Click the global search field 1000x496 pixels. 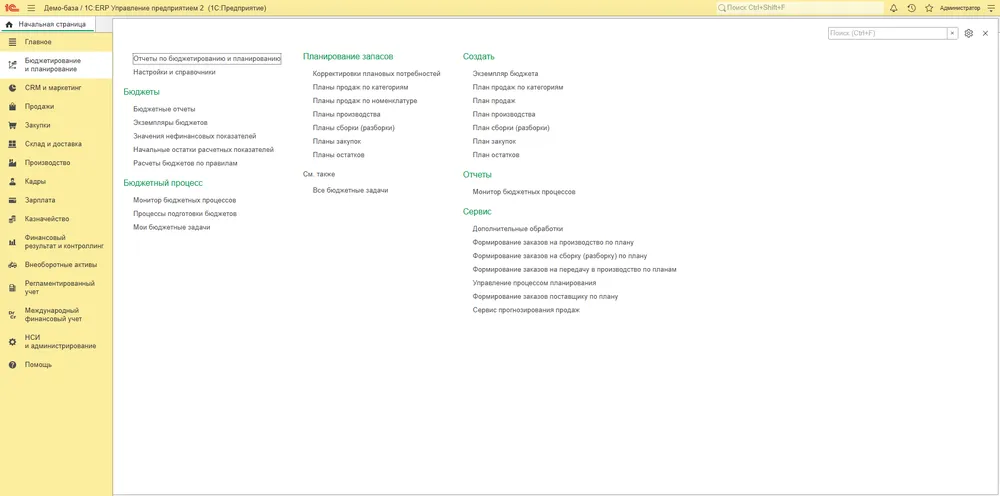tap(800, 8)
